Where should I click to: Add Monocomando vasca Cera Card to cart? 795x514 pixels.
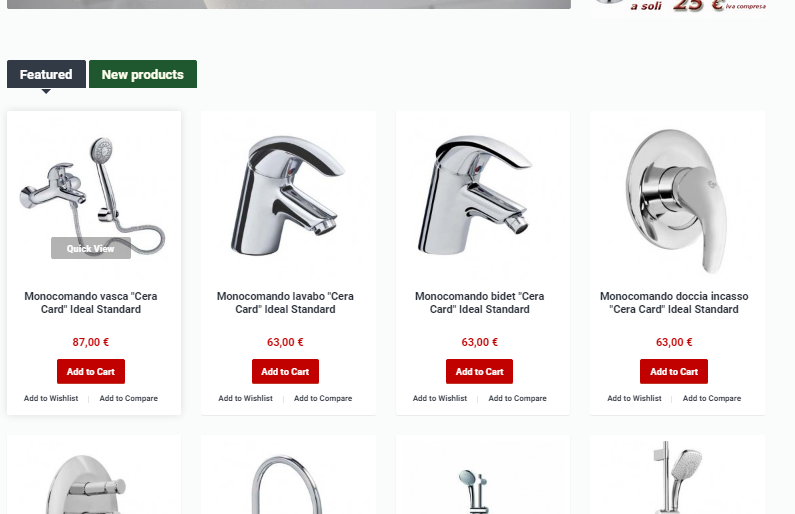point(91,372)
